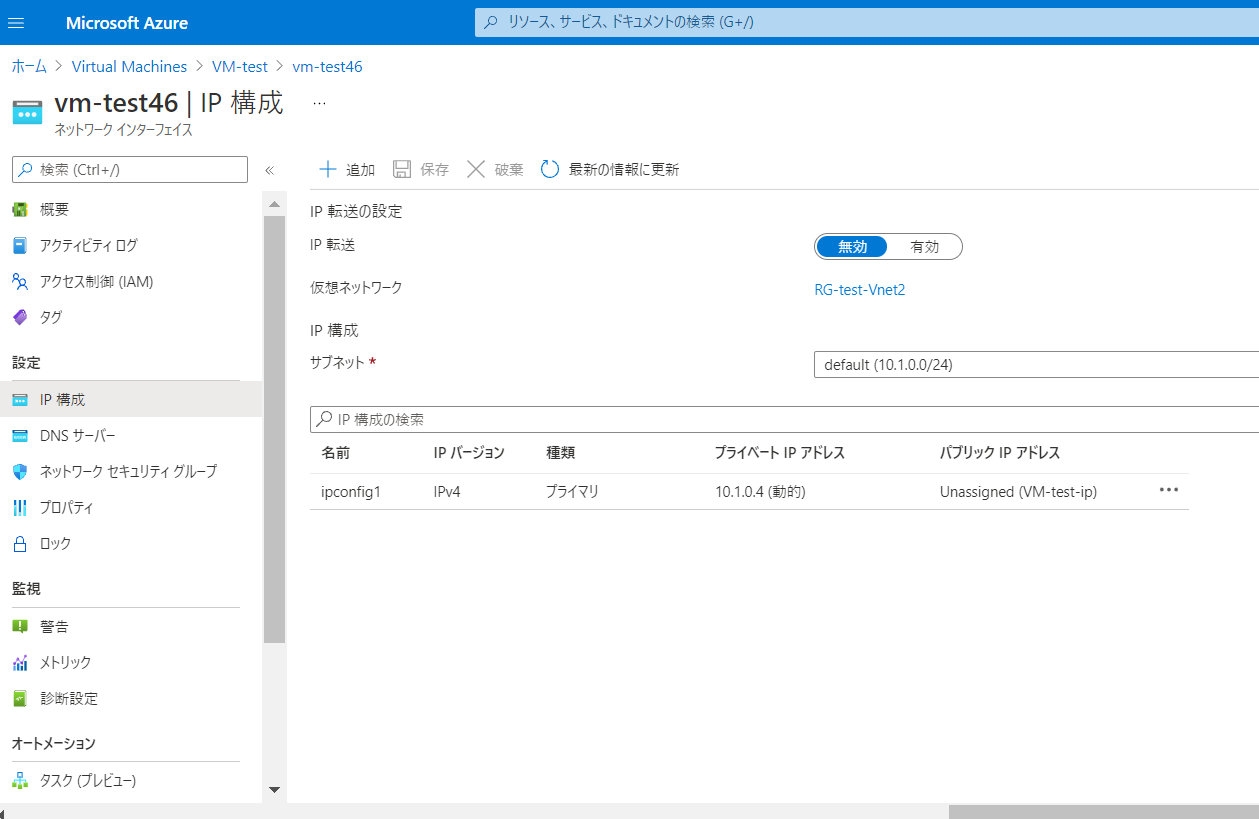
Task: Click the メトリック chart icon
Action: coord(20,663)
